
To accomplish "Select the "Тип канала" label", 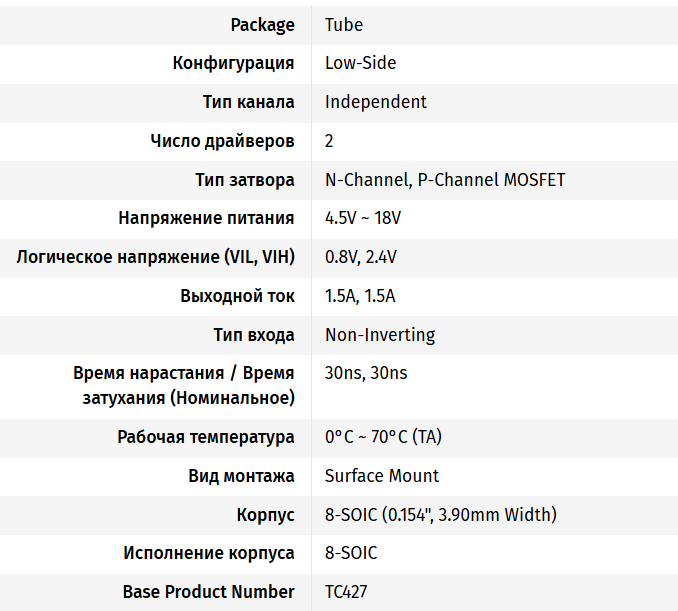I will click(x=248, y=102).
